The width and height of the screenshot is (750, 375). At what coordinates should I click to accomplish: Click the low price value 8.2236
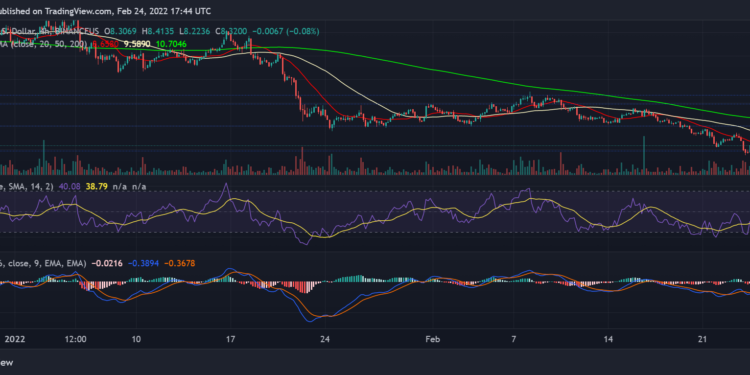pyautogui.click(x=197, y=32)
